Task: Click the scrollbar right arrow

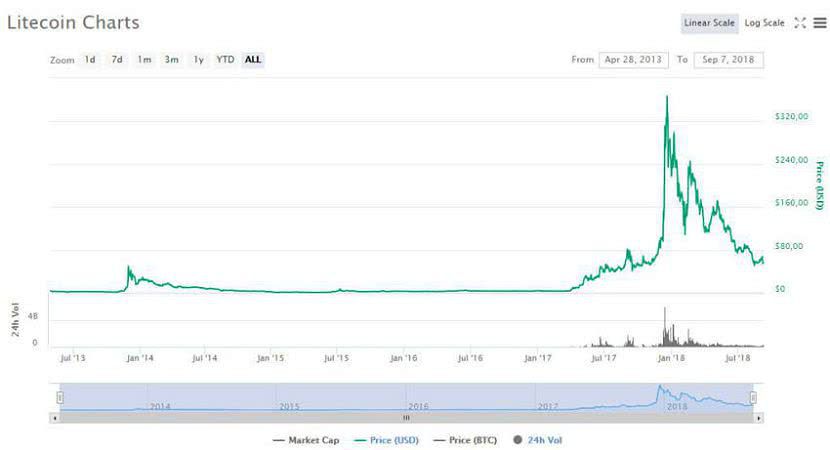Action: tap(757, 418)
